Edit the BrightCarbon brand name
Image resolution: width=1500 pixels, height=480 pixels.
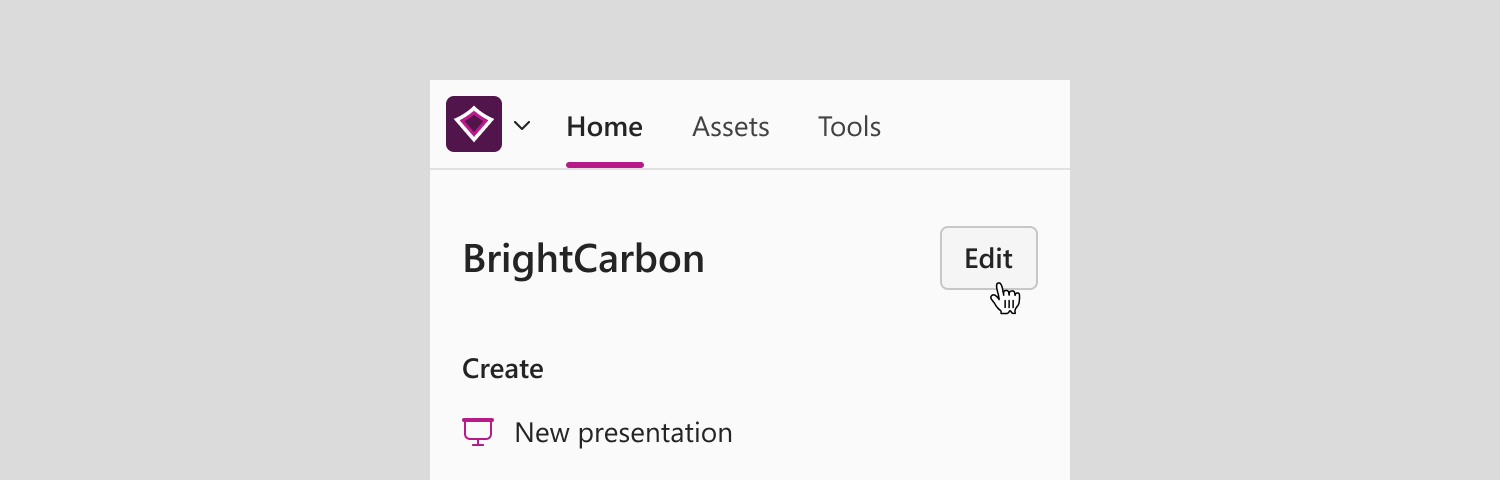(989, 258)
